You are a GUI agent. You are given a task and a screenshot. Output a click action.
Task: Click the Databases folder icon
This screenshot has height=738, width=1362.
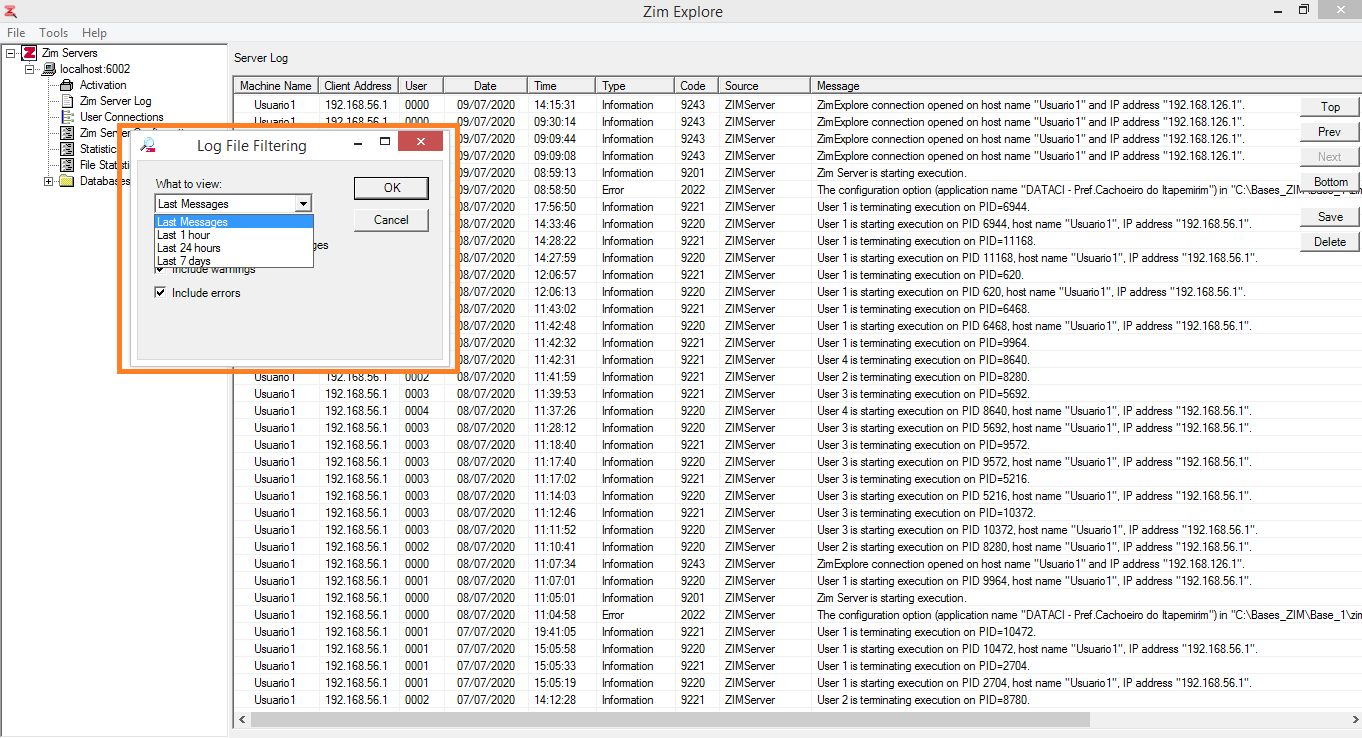pyautogui.click(x=67, y=181)
